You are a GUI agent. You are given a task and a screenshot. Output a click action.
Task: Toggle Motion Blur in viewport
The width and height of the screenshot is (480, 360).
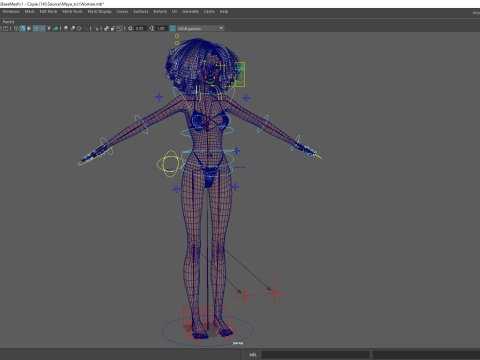(73, 28)
